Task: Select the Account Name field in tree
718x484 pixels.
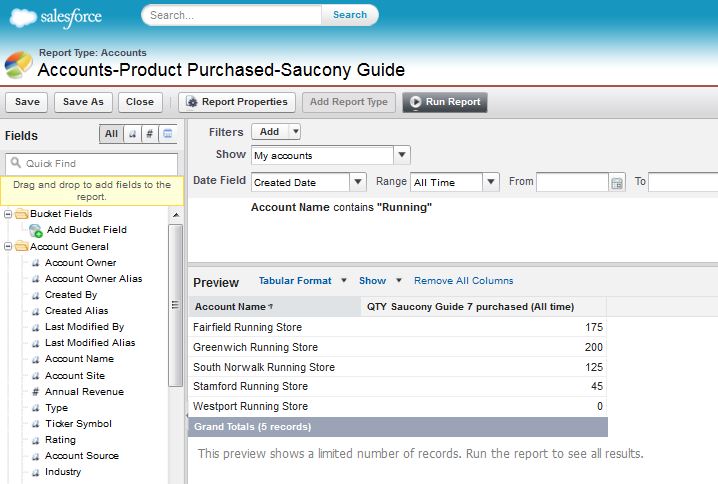Action: (x=79, y=359)
